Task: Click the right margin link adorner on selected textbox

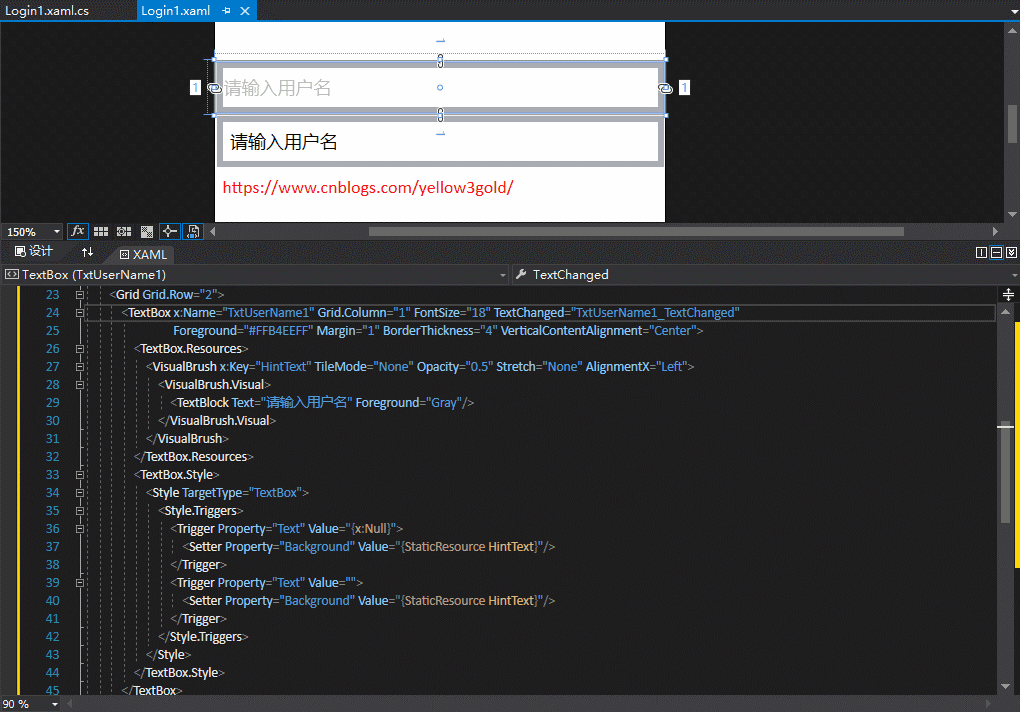Action: (x=665, y=88)
